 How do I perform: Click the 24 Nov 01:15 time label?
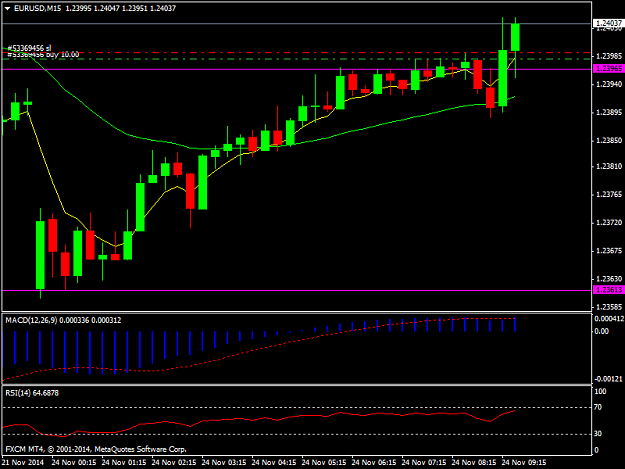click(124, 463)
